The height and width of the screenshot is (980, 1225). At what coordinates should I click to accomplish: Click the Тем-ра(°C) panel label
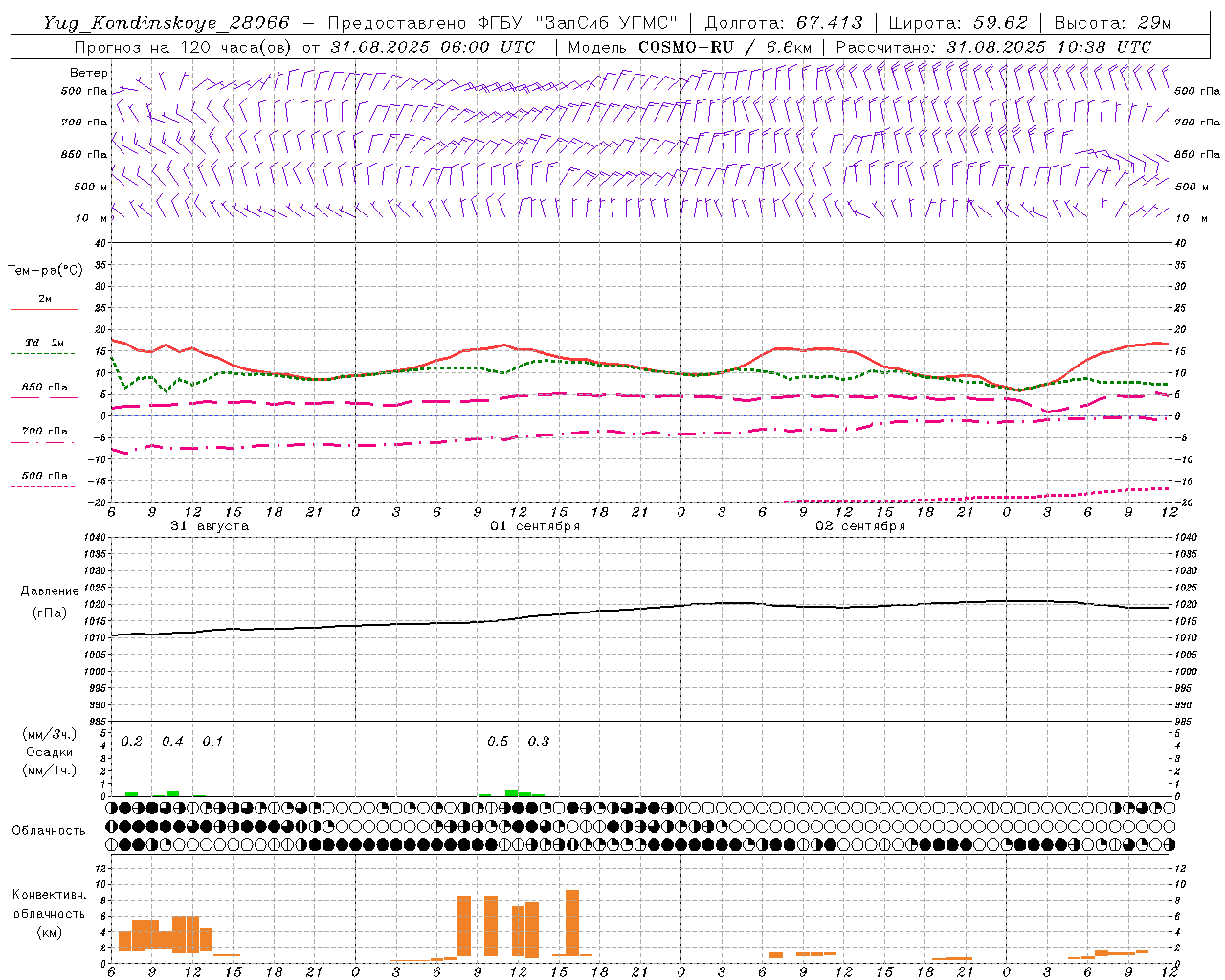(45, 270)
